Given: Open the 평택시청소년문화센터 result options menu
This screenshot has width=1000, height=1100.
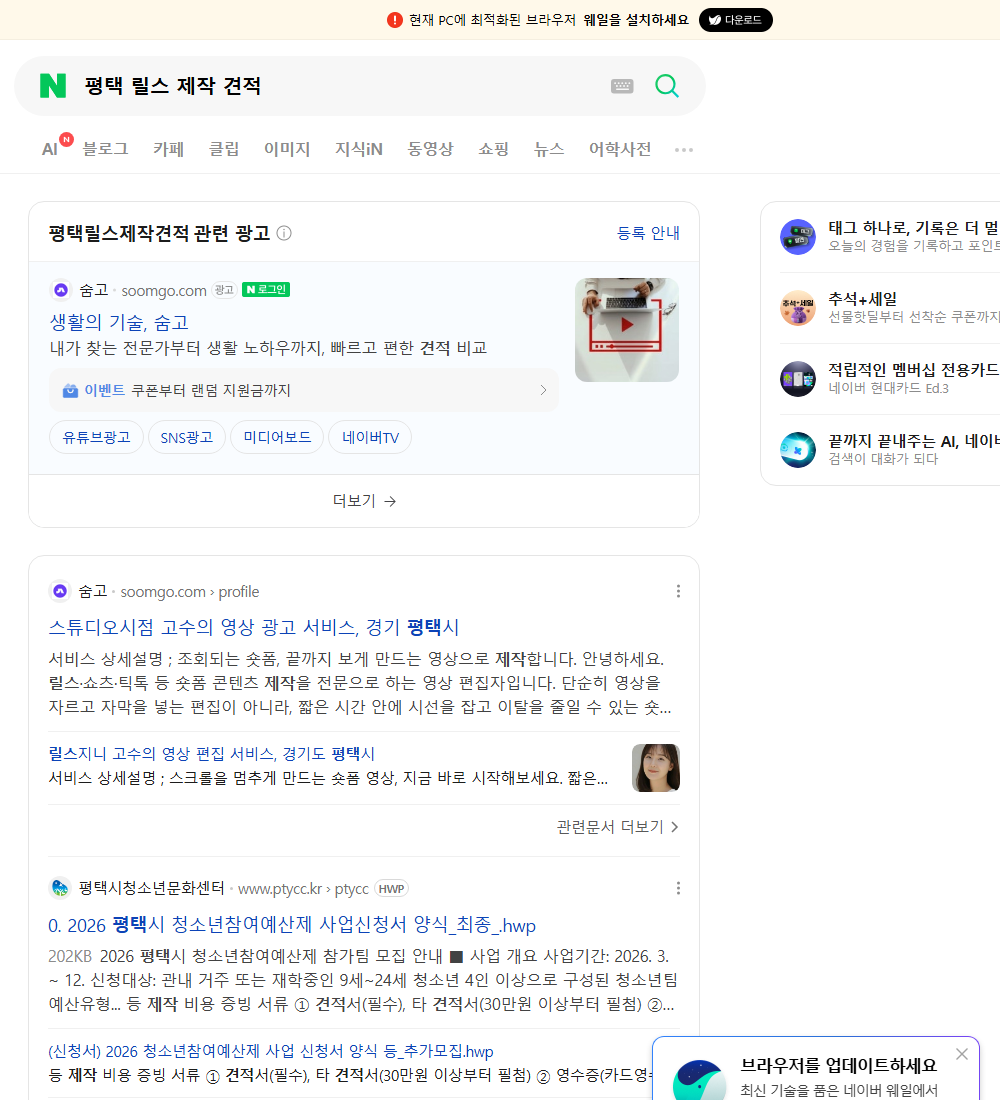Looking at the screenshot, I should [678, 888].
